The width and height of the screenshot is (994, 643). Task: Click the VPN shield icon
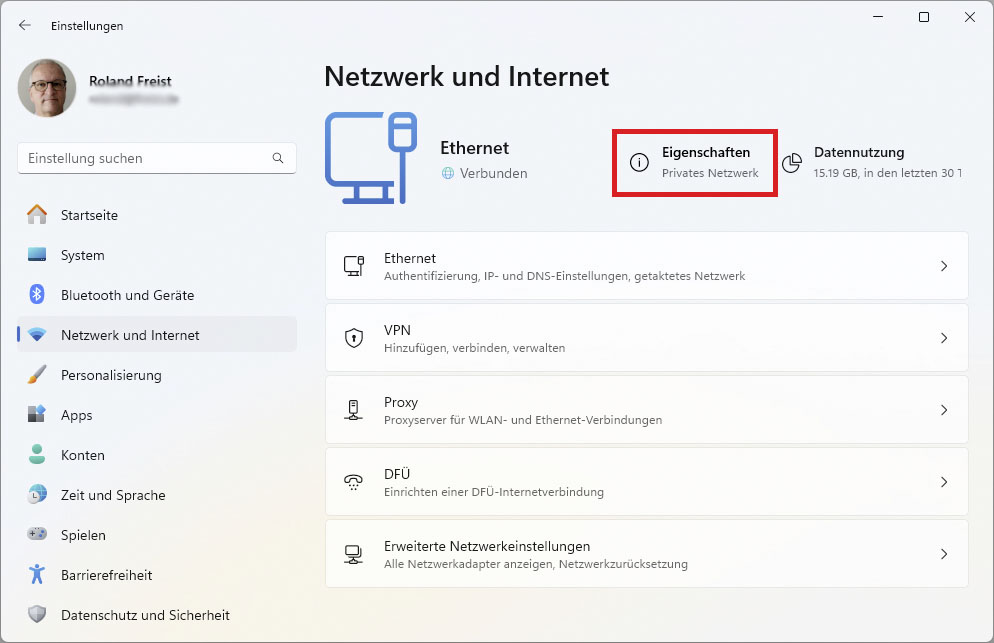coord(353,338)
